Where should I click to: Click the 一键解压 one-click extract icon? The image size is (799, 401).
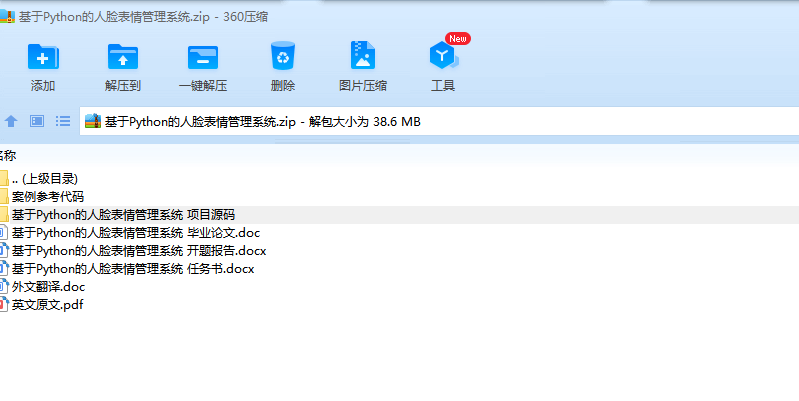coord(203,57)
